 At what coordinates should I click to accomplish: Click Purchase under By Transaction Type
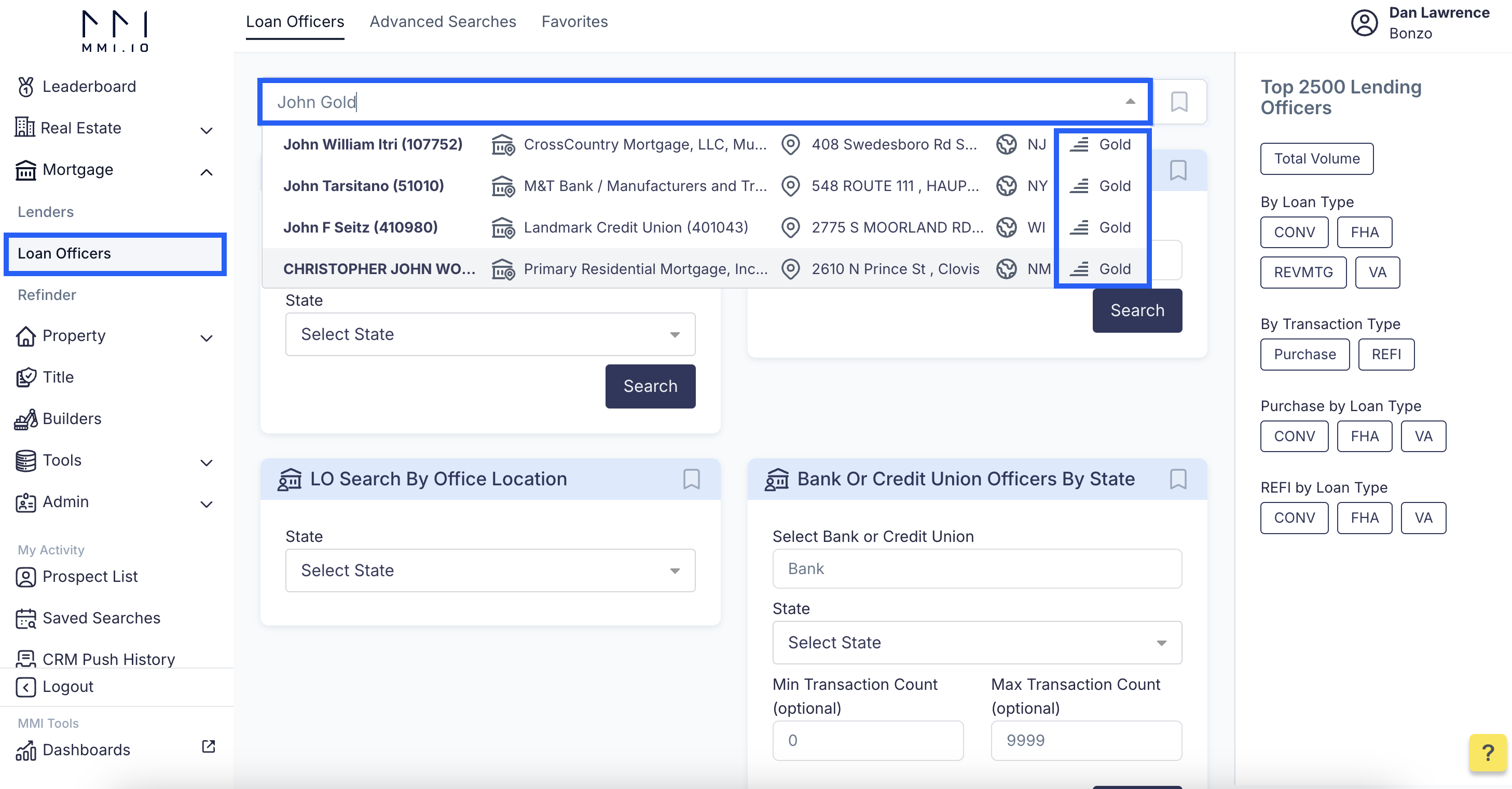click(x=1305, y=355)
